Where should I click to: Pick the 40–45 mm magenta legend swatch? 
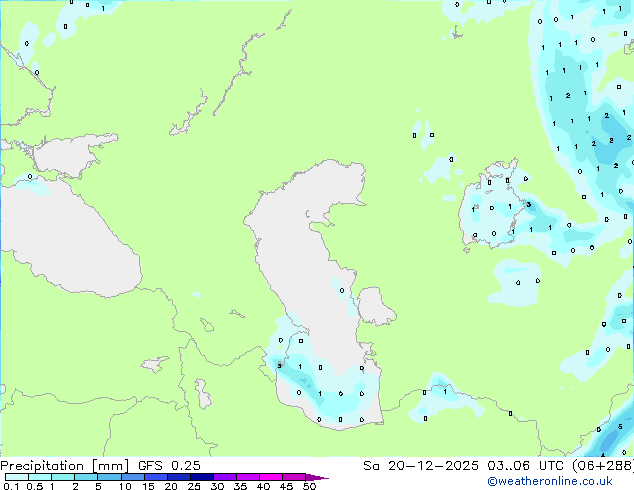pos(271,477)
